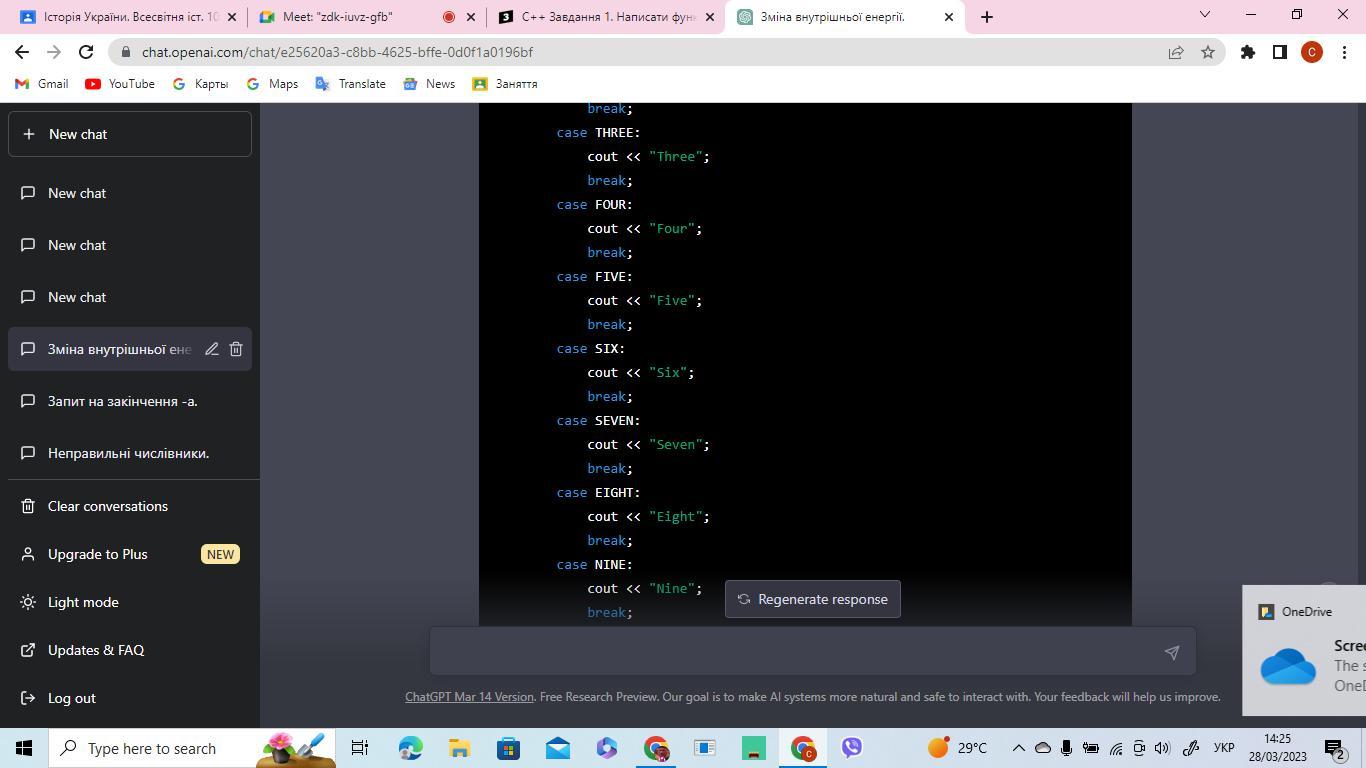This screenshot has height=768, width=1366.
Task: Click the Chrome extensions puzzle icon
Action: tap(1247, 52)
